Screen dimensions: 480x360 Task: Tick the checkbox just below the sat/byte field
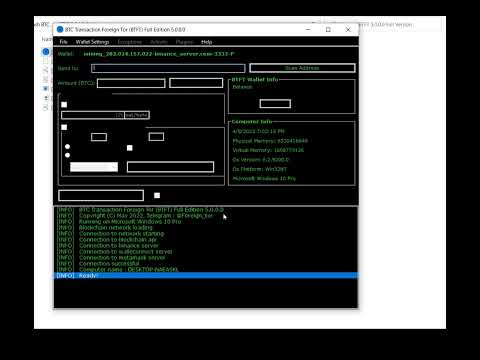pos(64,127)
